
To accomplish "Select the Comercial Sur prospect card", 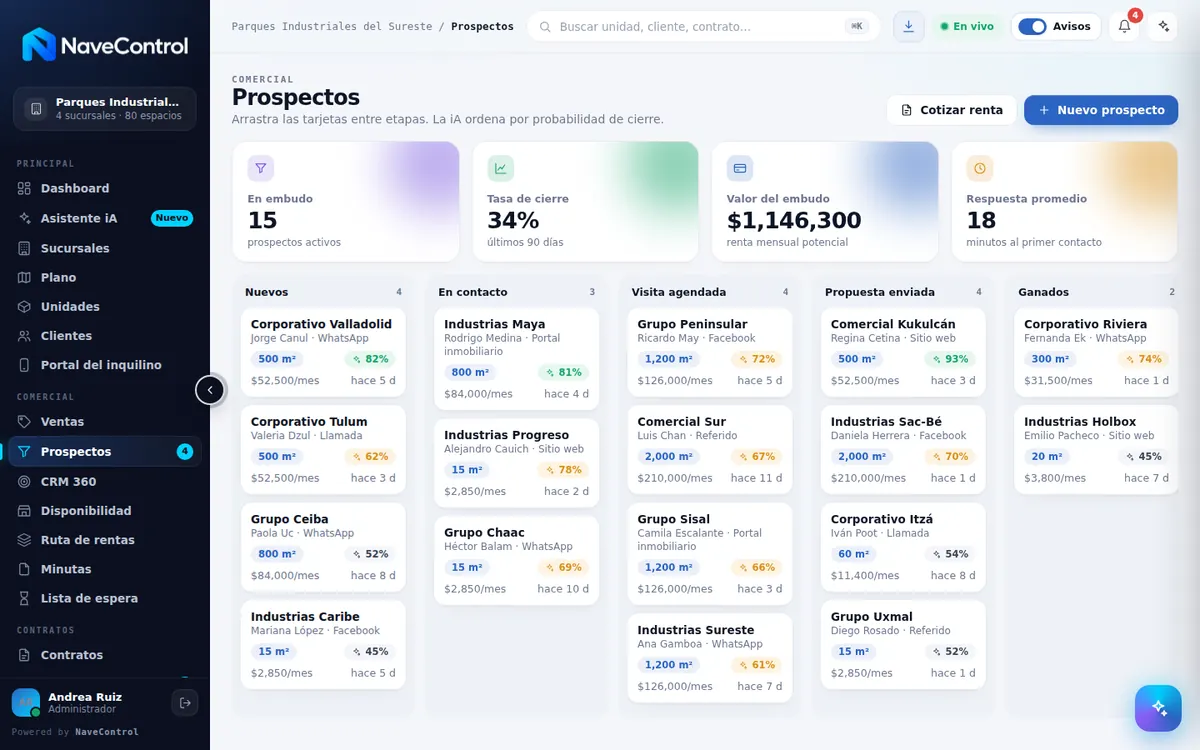I will click(x=710, y=450).
